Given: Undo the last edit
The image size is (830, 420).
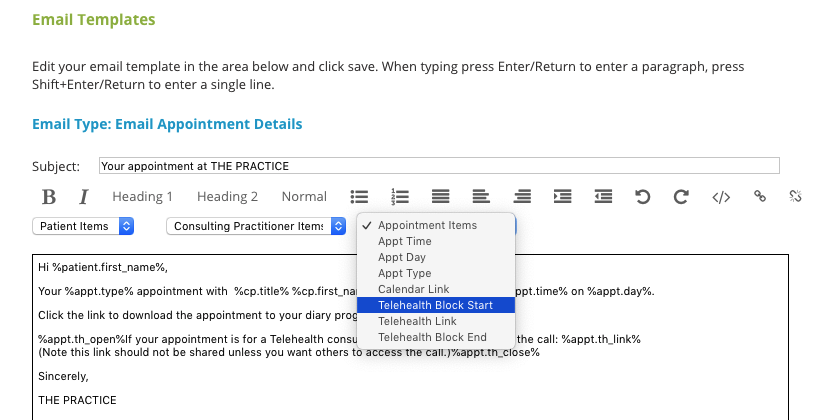Looking at the screenshot, I should pos(642,196).
